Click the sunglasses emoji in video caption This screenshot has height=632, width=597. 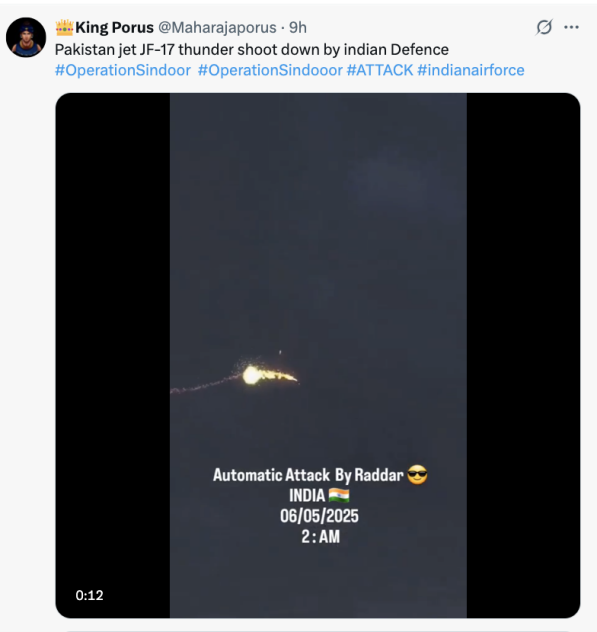tap(417, 475)
